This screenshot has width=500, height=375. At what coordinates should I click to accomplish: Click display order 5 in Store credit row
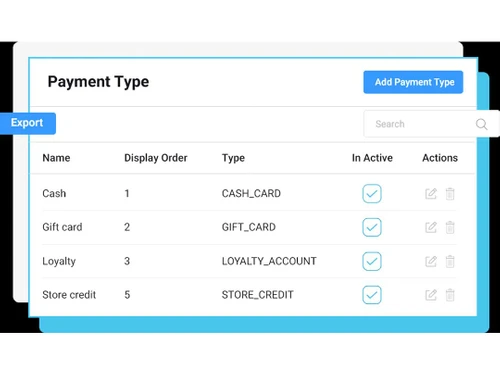(x=127, y=295)
